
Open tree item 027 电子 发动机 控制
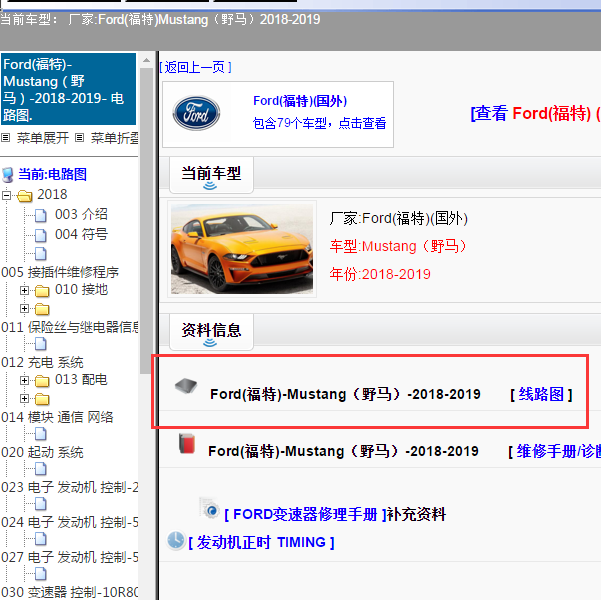coord(69,557)
